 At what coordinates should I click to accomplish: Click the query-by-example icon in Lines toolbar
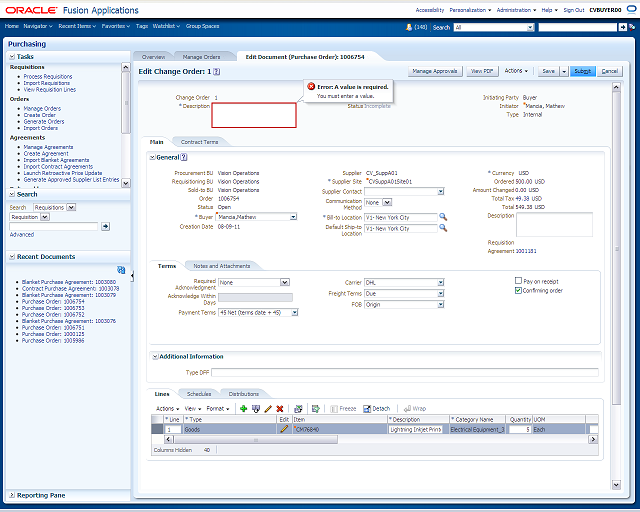tap(298, 409)
